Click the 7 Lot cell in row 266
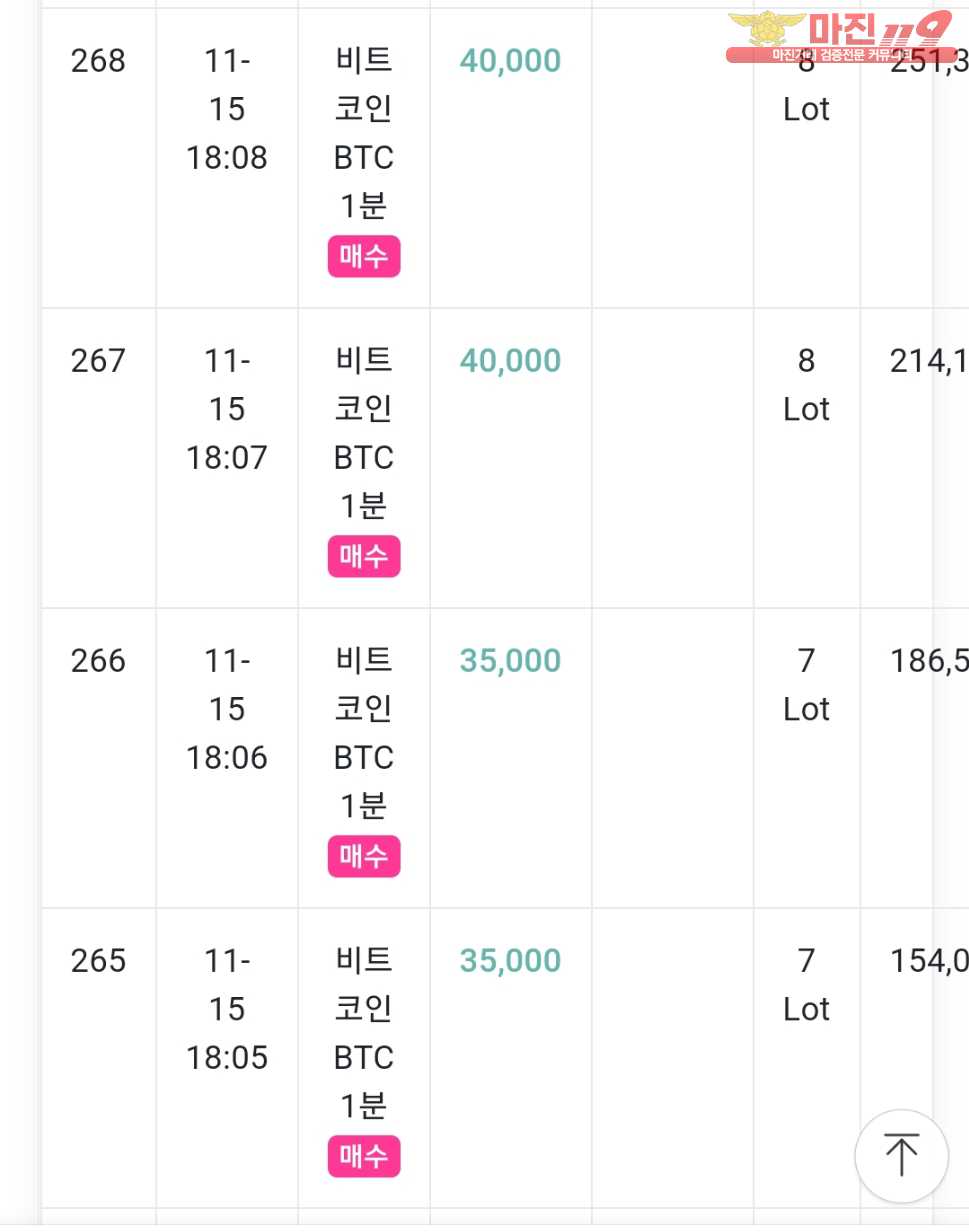969x1232 pixels. (806, 685)
